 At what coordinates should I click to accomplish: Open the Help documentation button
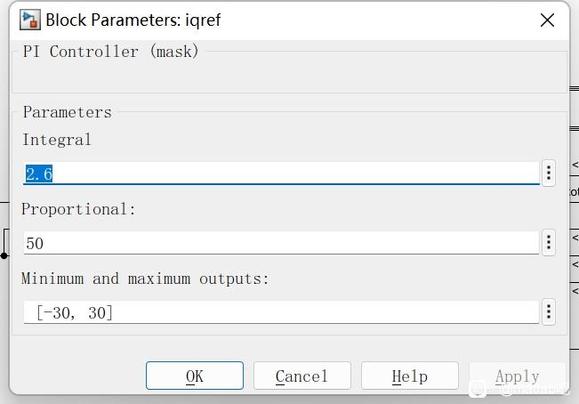pos(410,376)
